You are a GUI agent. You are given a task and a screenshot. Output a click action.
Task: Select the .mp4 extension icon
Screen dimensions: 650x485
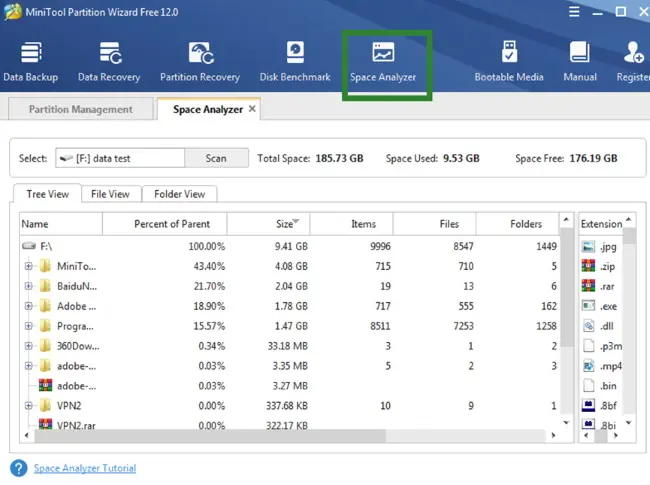tap(588, 366)
